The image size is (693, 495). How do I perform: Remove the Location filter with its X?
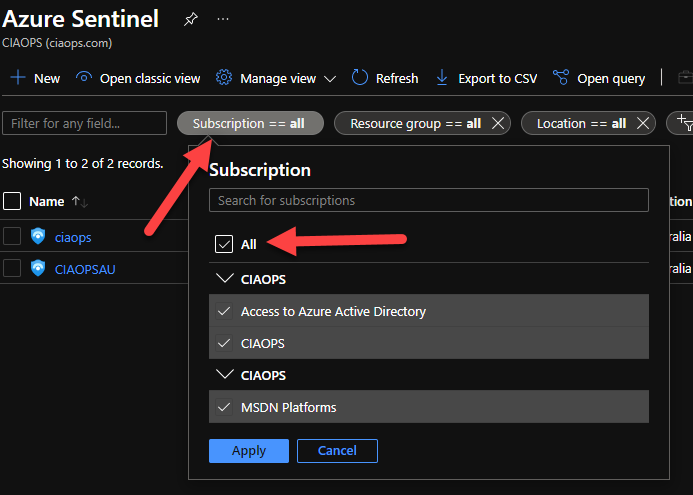(643, 123)
